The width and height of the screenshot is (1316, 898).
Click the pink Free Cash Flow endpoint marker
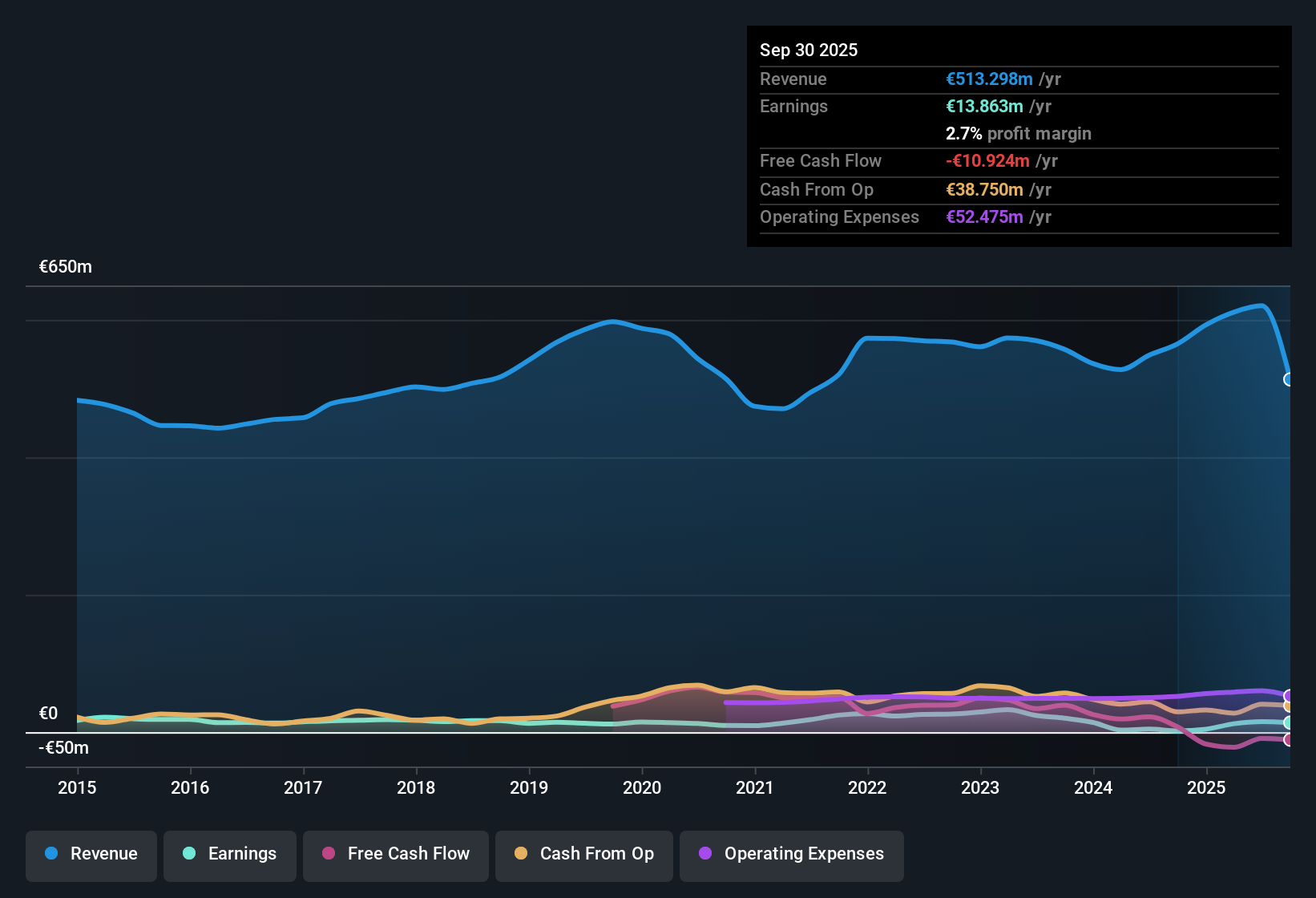pyautogui.click(x=1289, y=740)
